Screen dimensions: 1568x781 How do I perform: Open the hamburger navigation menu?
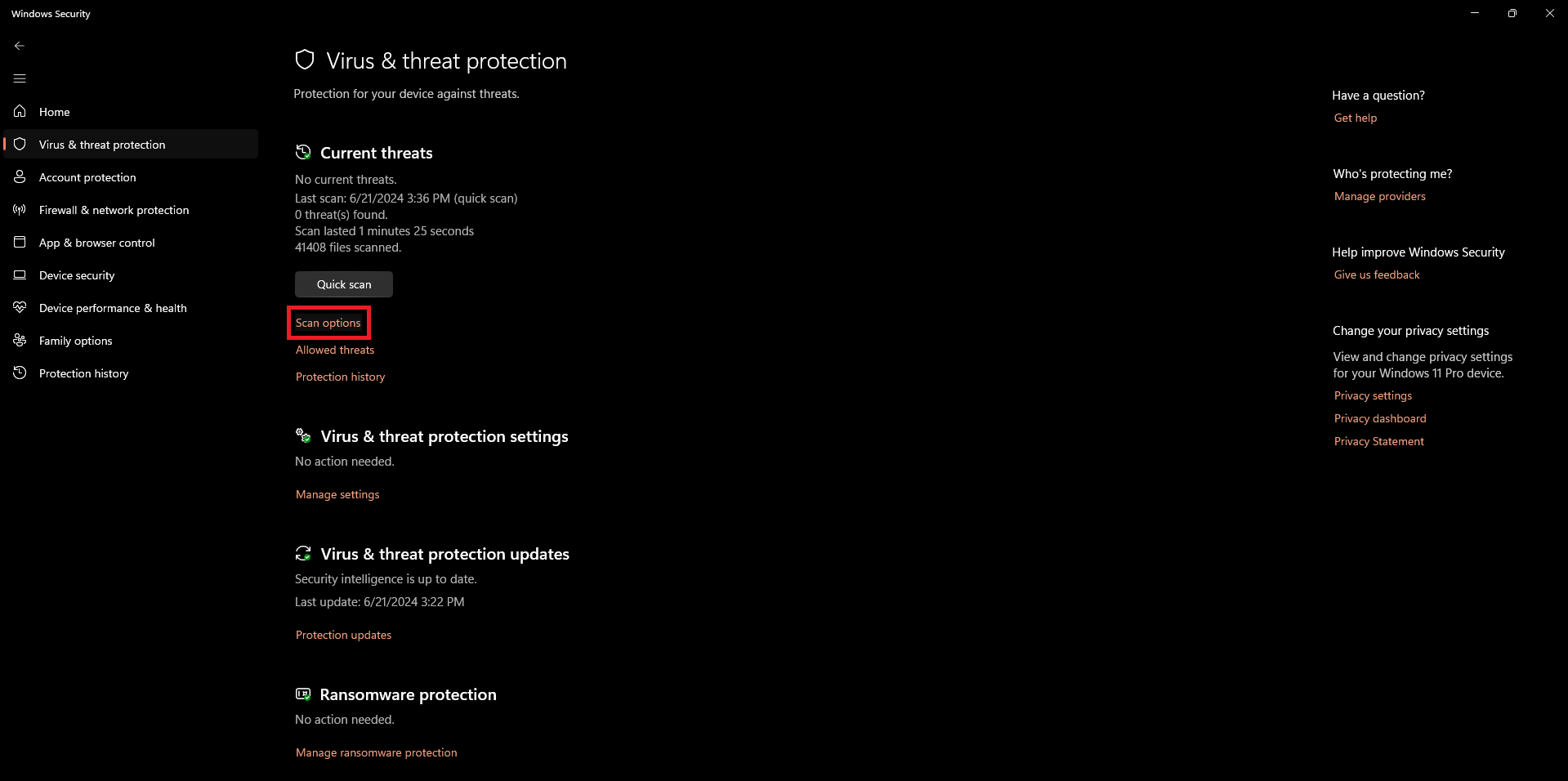(x=20, y=78)
